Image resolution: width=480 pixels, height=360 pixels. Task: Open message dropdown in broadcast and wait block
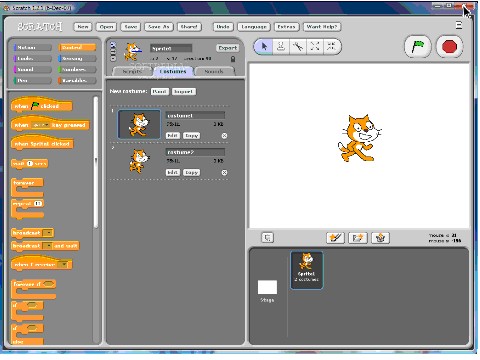48,246
